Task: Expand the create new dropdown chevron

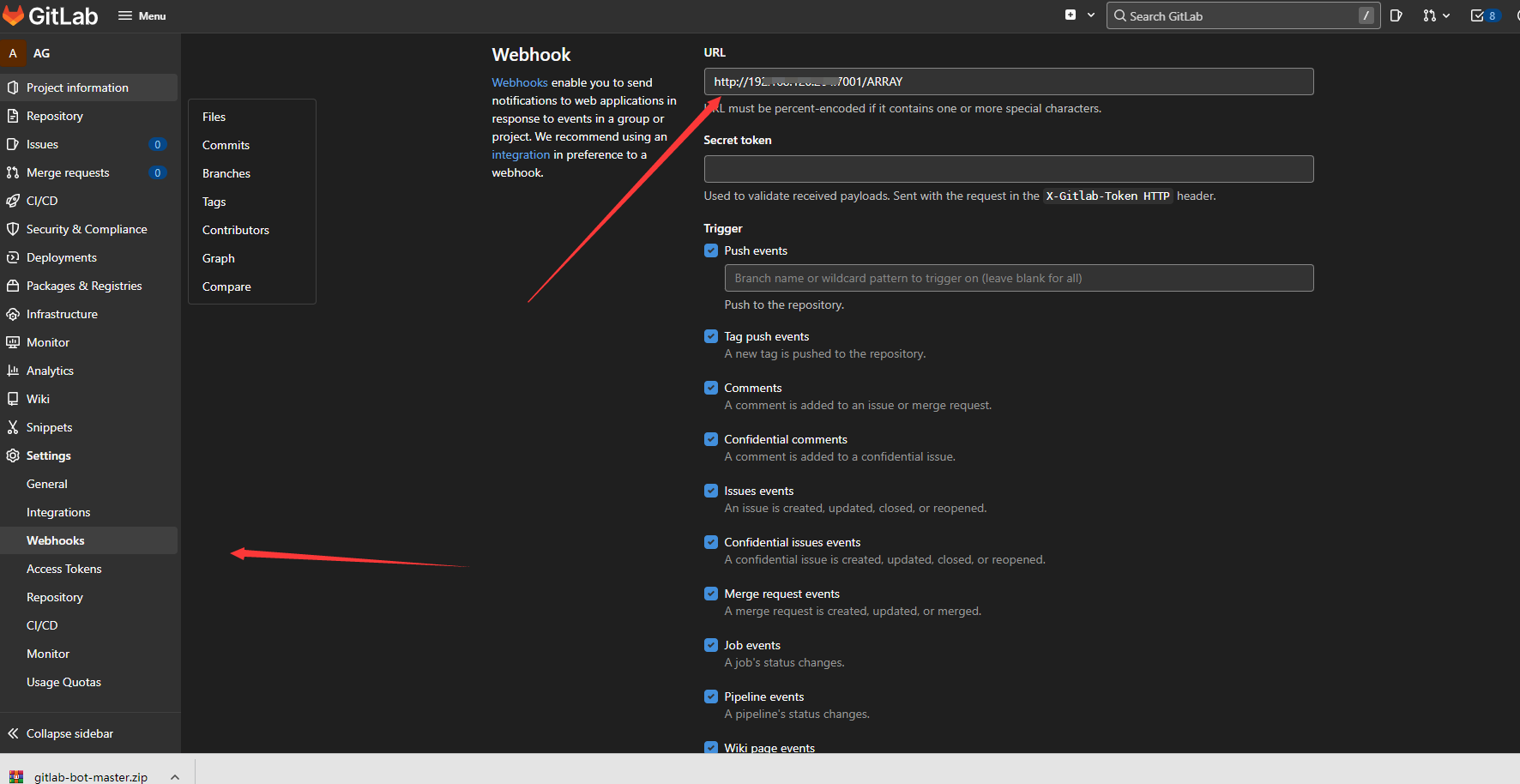Action: pyautogui.click(x=1091, y=15)
